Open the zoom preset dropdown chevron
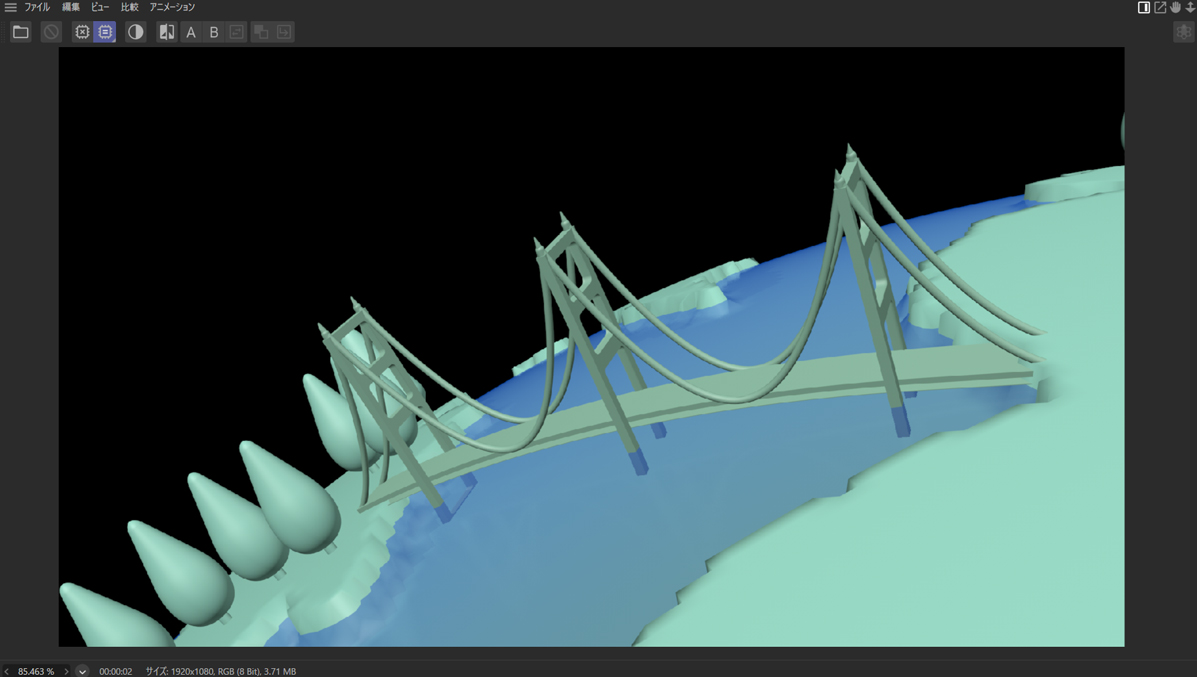1197x677 pixels. click(x=83, y=671)
